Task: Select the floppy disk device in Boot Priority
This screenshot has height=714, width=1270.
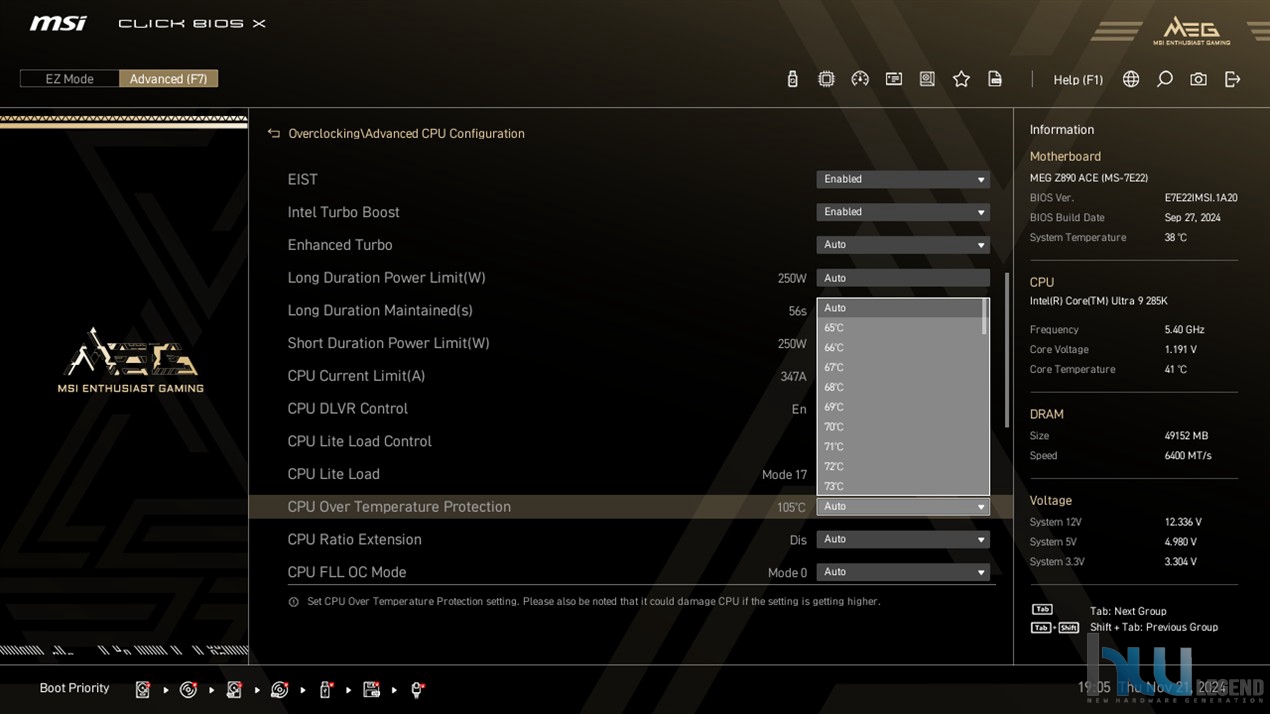Action: [x=371, y=689]
